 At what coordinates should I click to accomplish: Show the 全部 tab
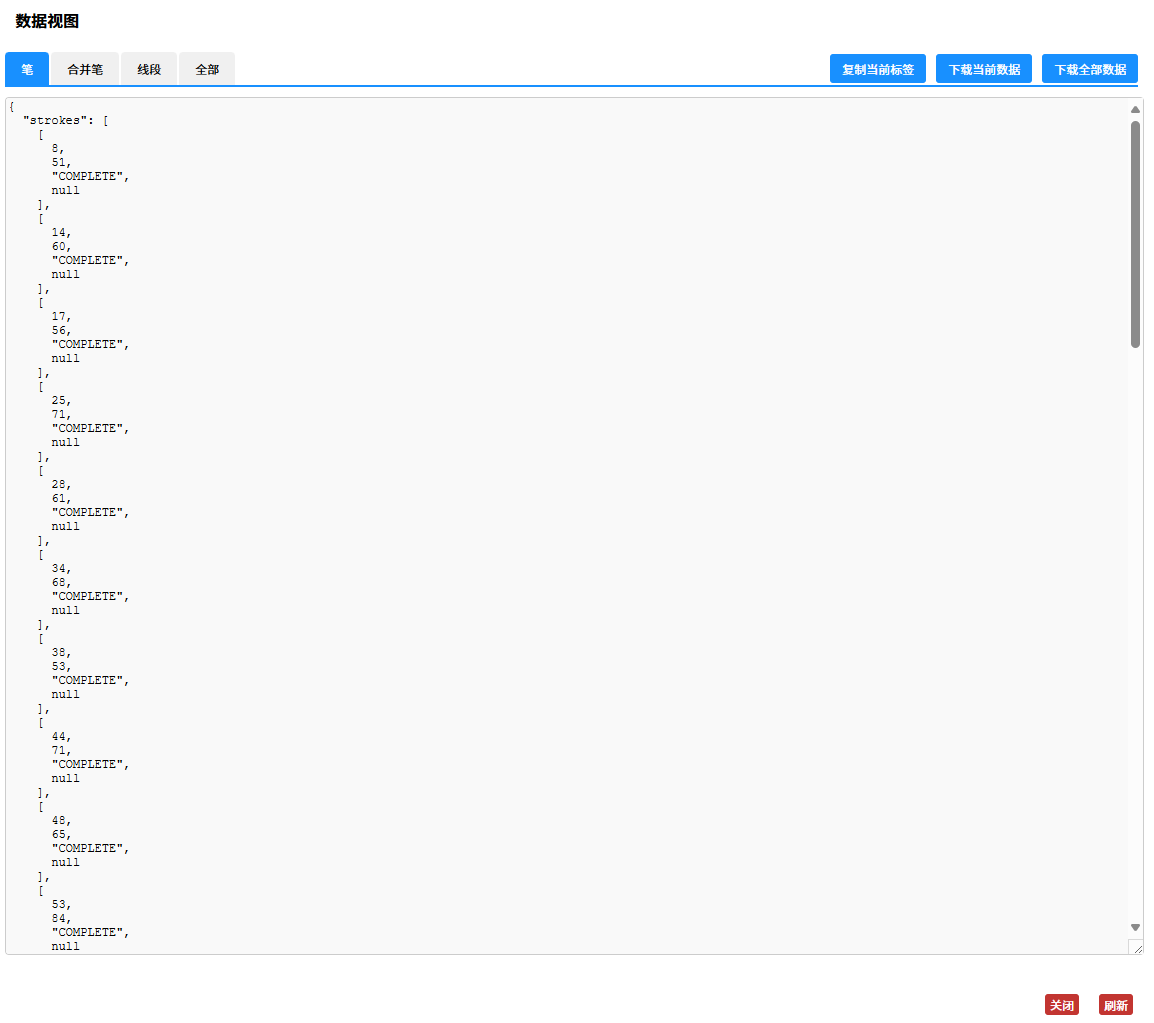coord(207,70)
